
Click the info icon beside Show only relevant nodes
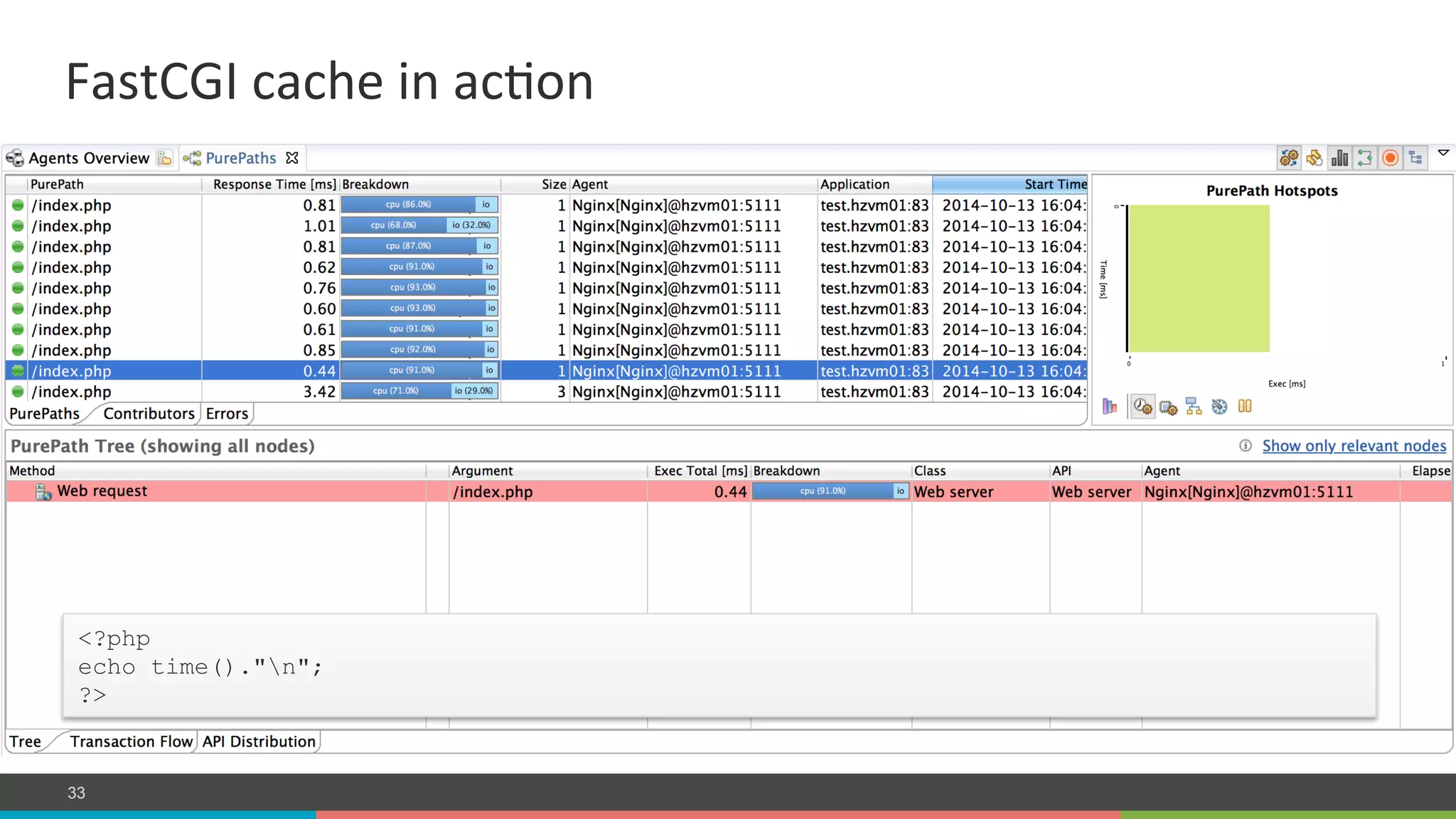1246,445
